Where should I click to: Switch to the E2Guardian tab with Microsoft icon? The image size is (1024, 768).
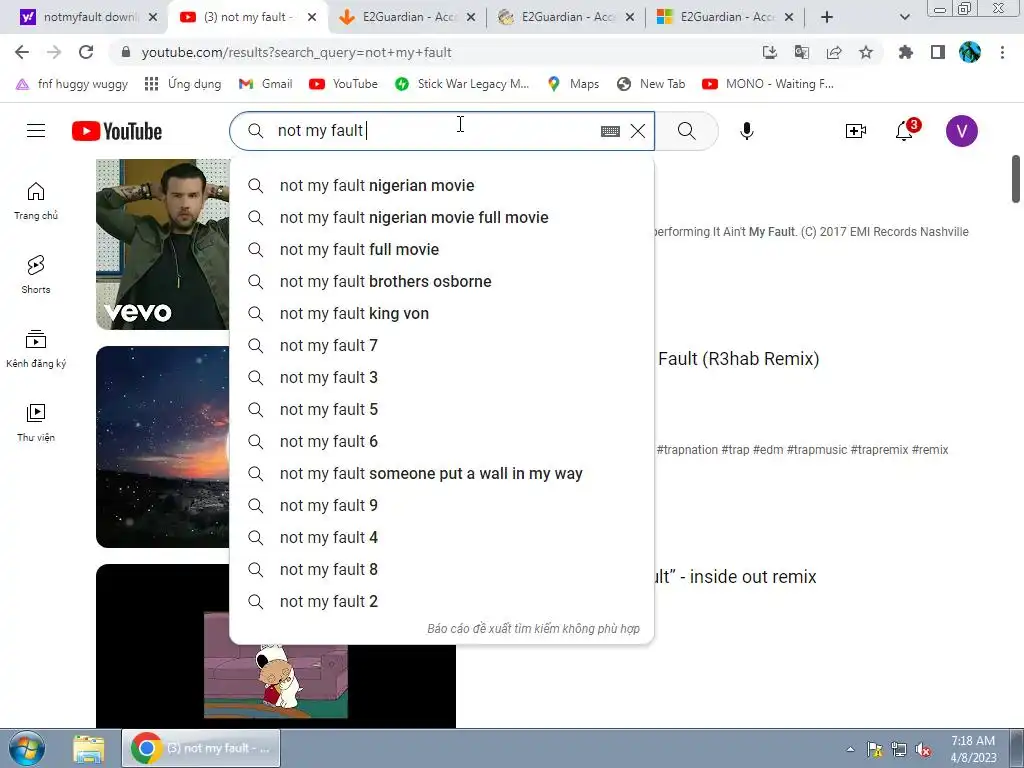[x=727, y=17]
